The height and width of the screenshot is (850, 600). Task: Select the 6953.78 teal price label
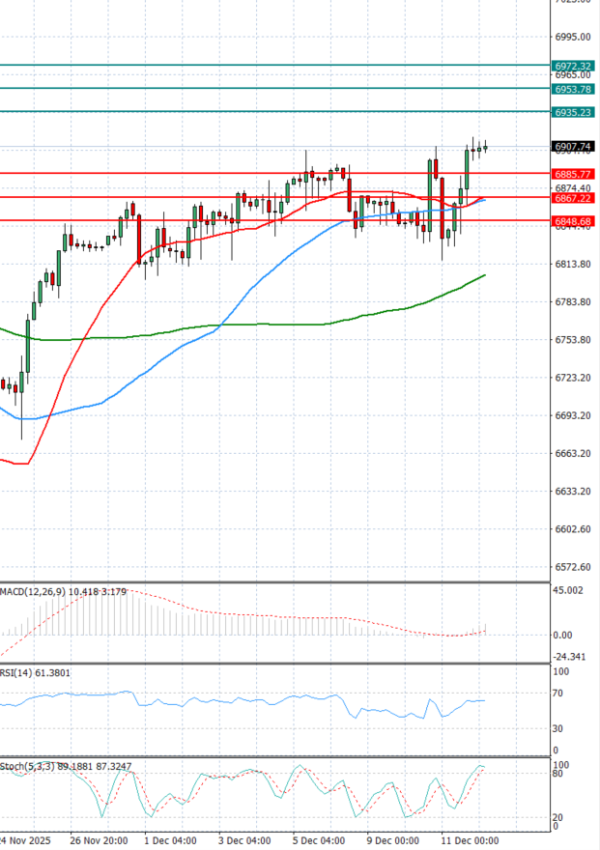coord(572,89)
